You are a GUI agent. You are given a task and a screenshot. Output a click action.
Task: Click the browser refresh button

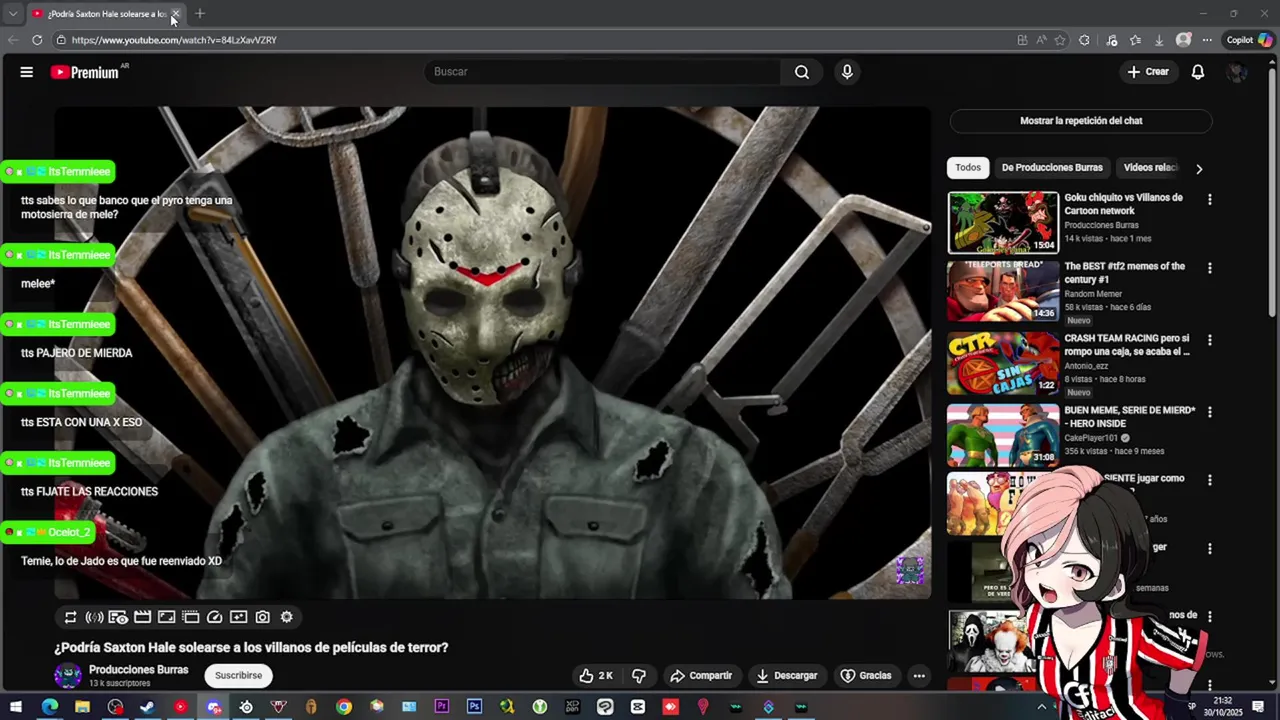[37, 40]
